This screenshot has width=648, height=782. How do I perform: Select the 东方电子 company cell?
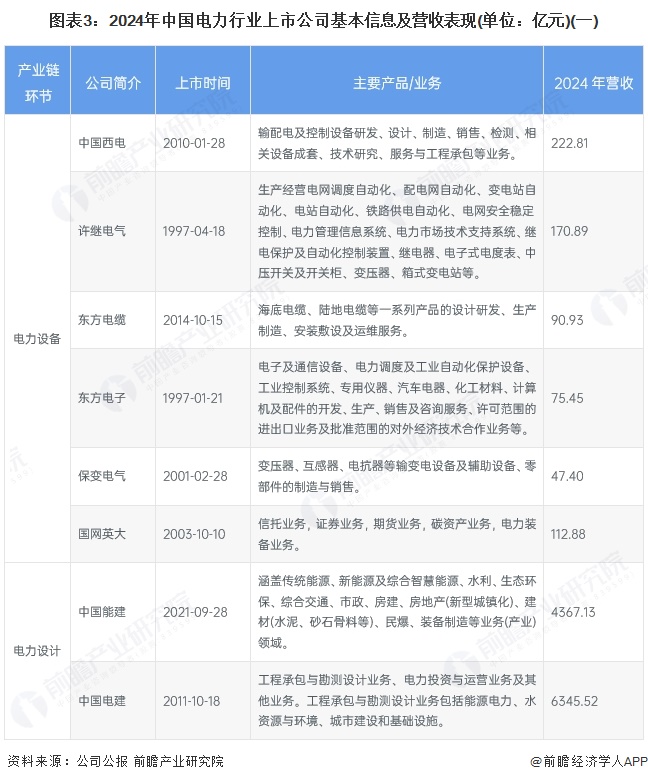tap(113, 398)
